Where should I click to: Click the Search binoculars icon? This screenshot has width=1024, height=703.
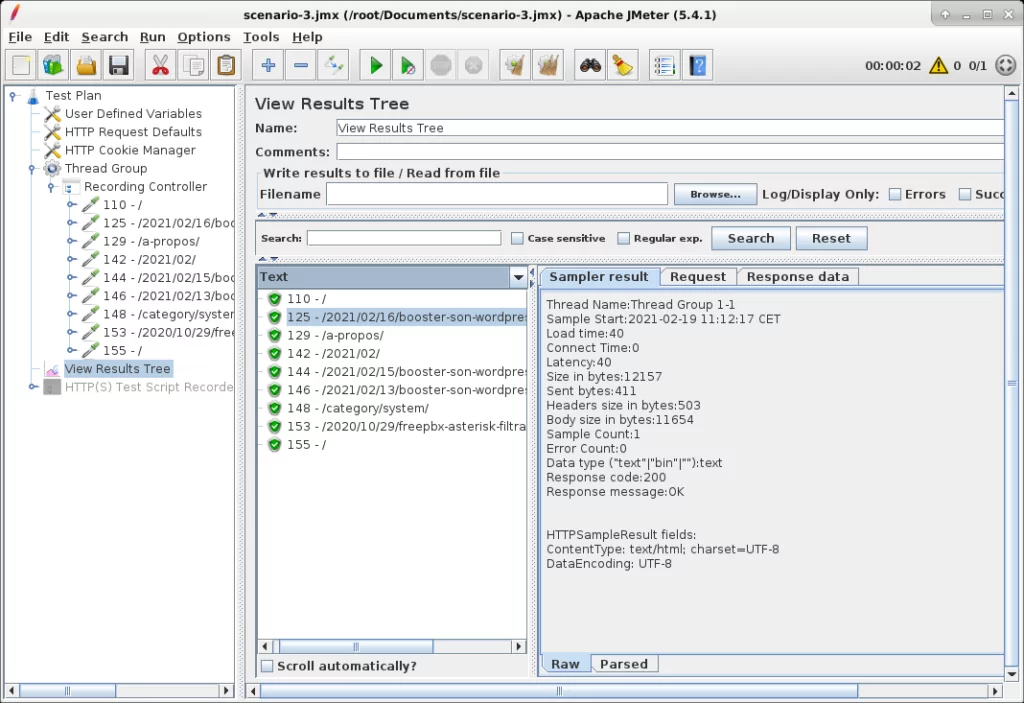[x=590, y=65]
